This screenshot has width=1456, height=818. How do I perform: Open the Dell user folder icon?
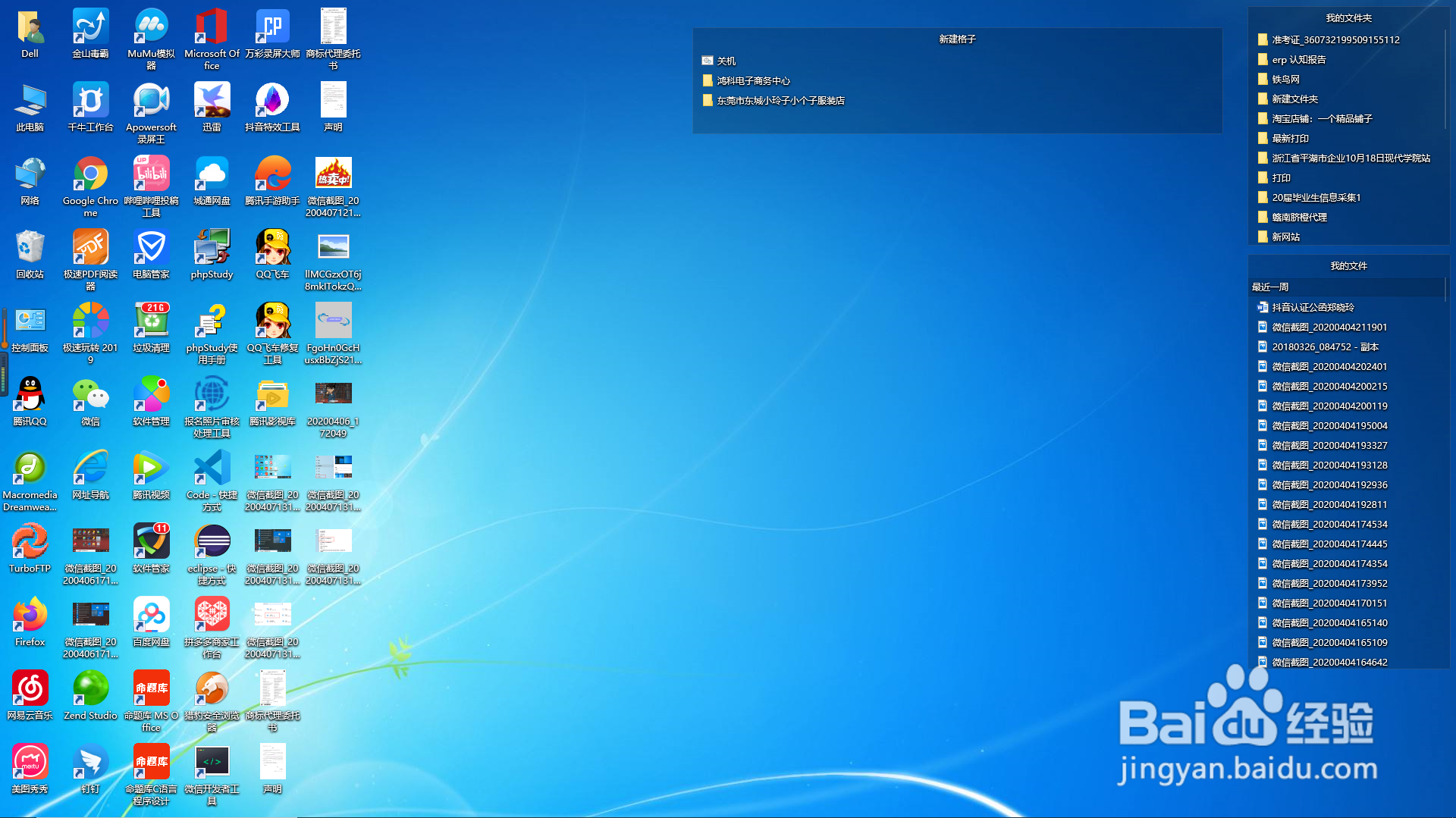click(30, 27)
